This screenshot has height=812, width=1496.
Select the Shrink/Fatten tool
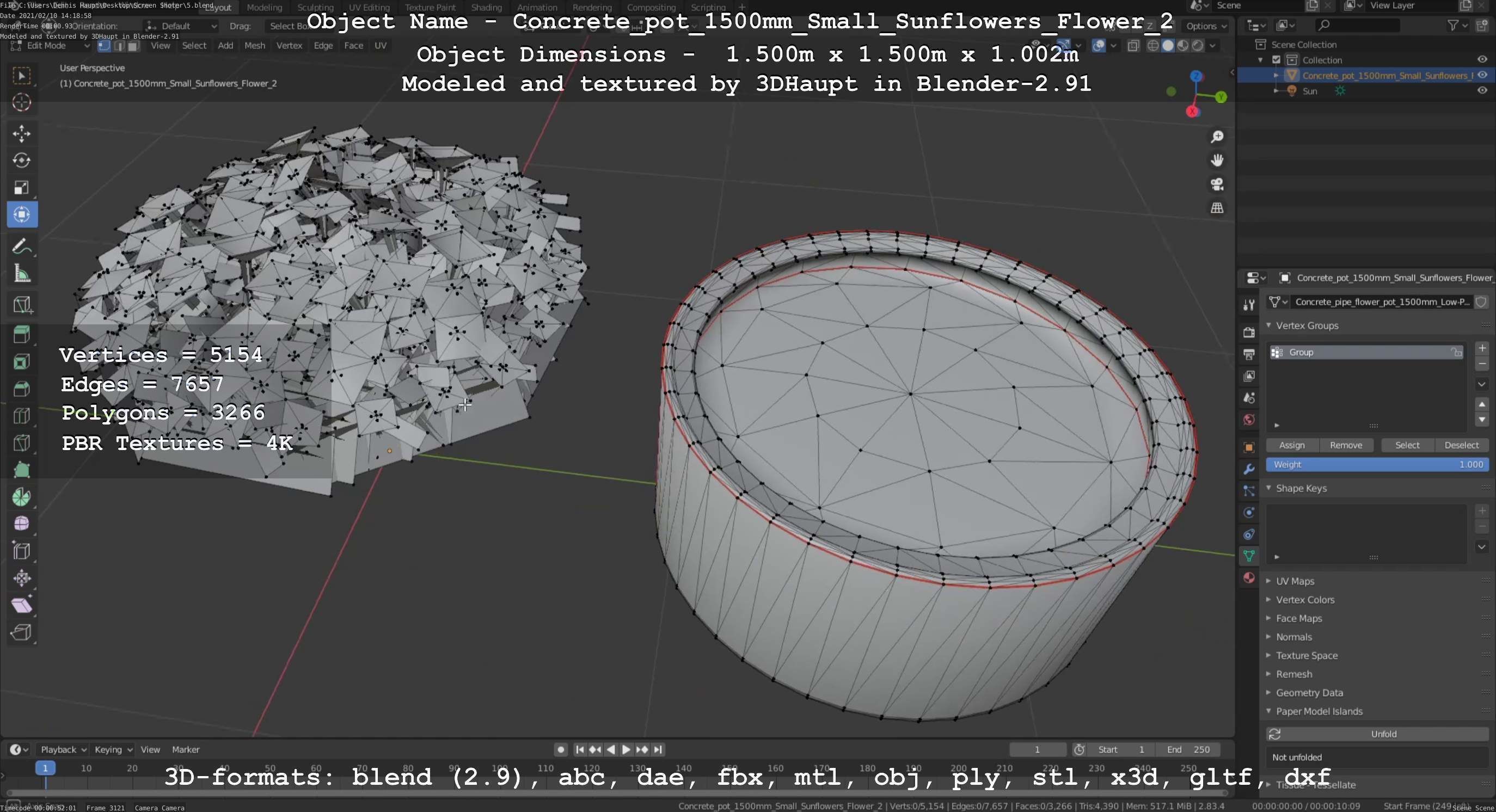click(21, 577)
